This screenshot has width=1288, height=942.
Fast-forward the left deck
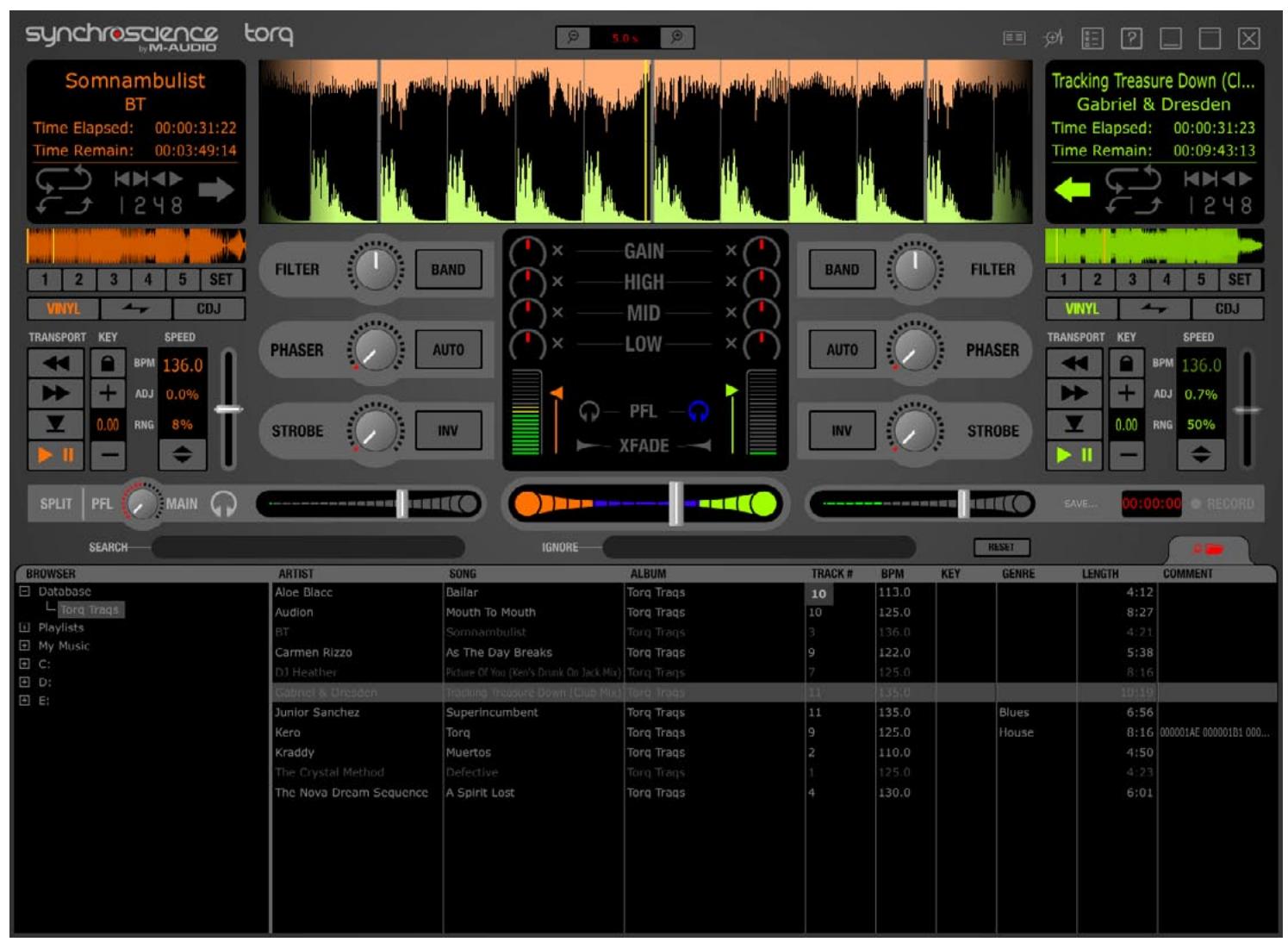(x=56, y=393)
